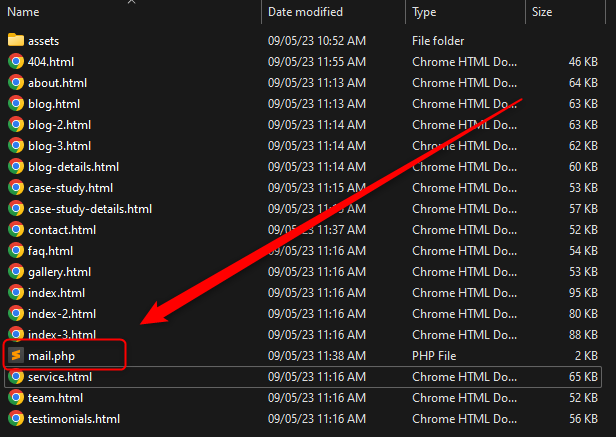Click the Chrome icon beside faq.html
The height and width of the screenshot is (437, 616).
pyautogui.click(x=16, y=250)
